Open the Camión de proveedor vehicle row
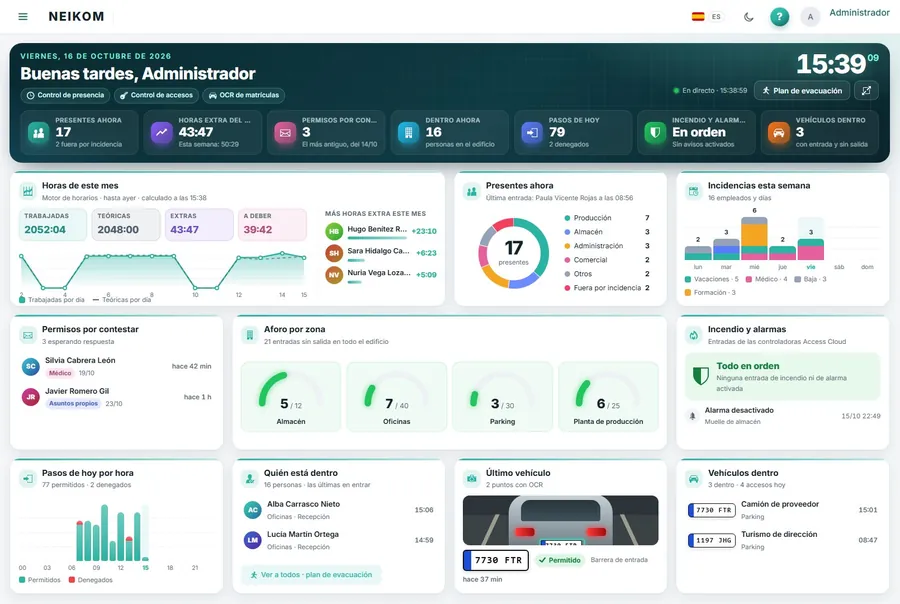 pyautogui.click(x=782, y=510)
